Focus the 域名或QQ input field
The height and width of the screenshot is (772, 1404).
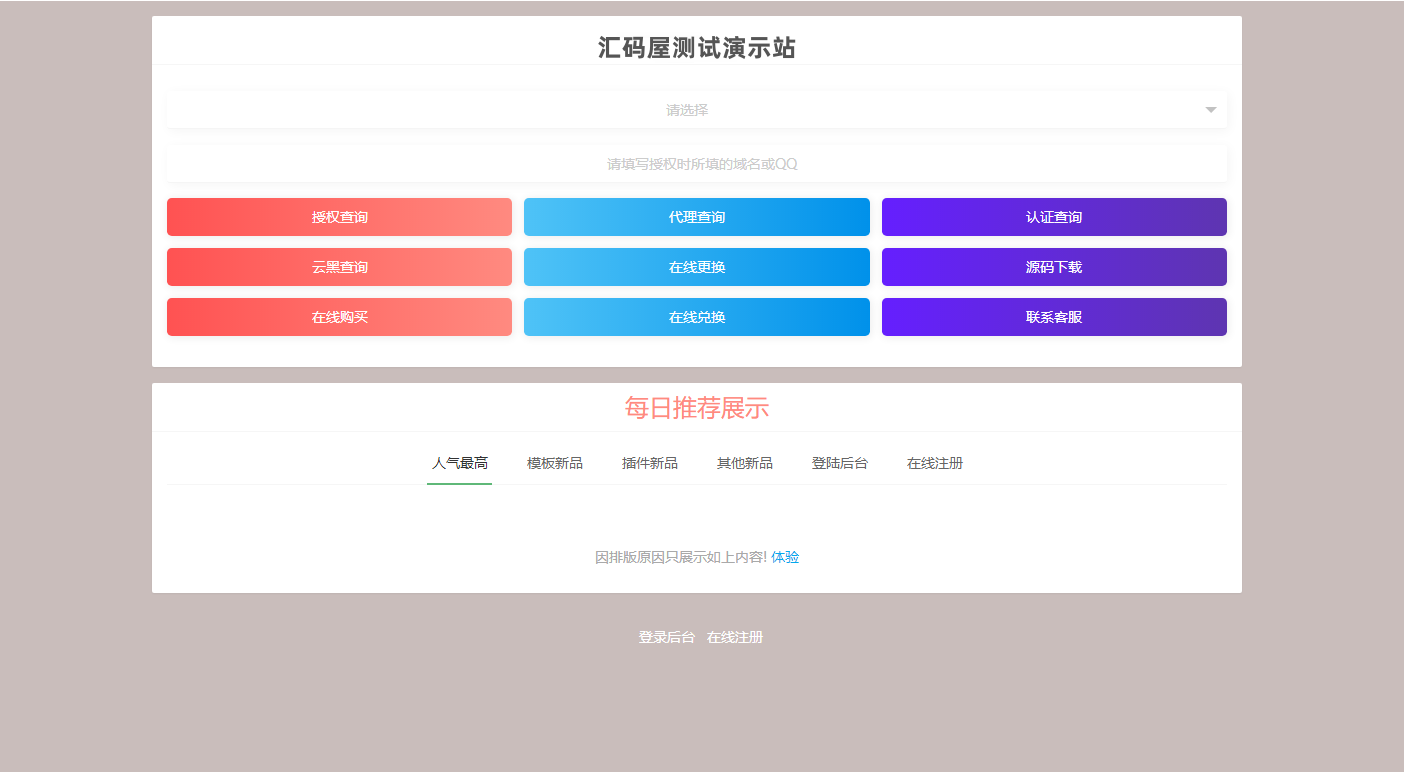[x=696, y=164]
